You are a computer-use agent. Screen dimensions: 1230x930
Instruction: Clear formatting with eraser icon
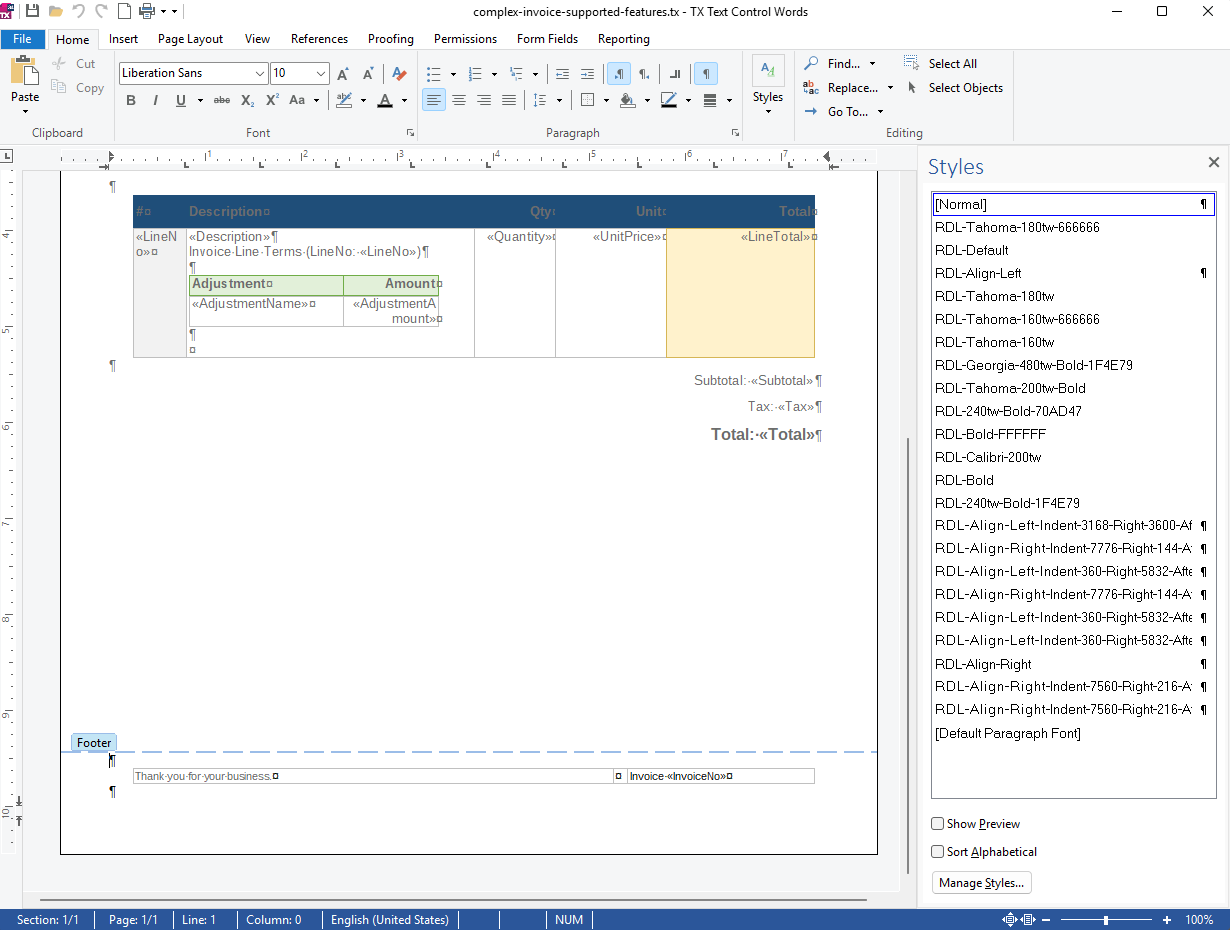pos(399,73)
